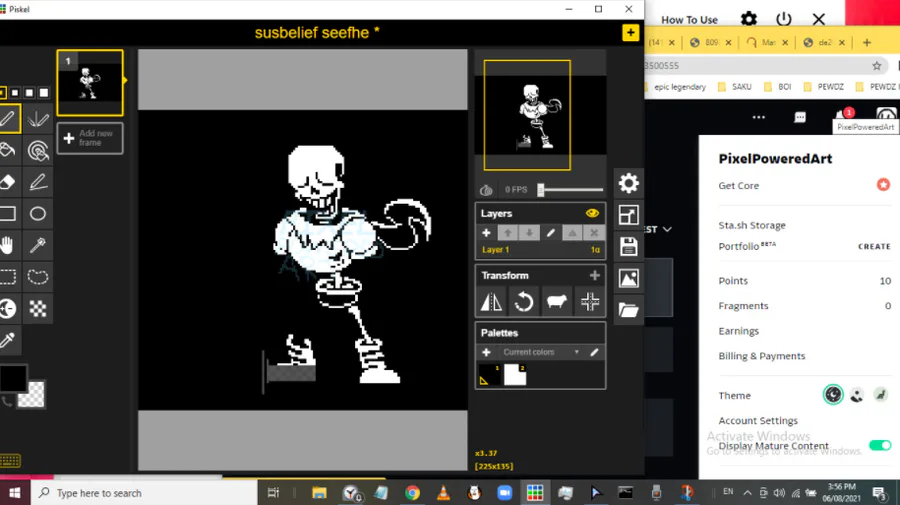Viewport: 900px width, 505px height.
Task: Click yellow plus create new sprite button
Action: click(630, 33)
